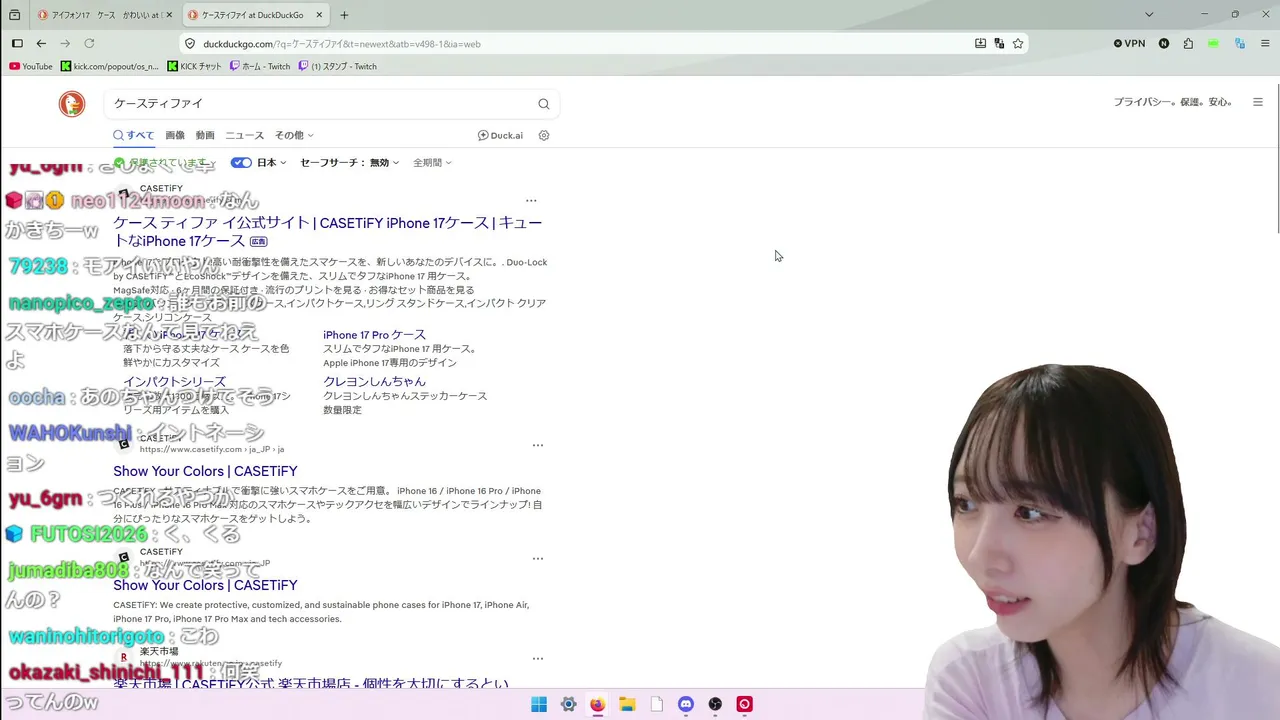1280x720 pixels.
Task: Click the install/download icon in address bar
Action: click(980, 44)
